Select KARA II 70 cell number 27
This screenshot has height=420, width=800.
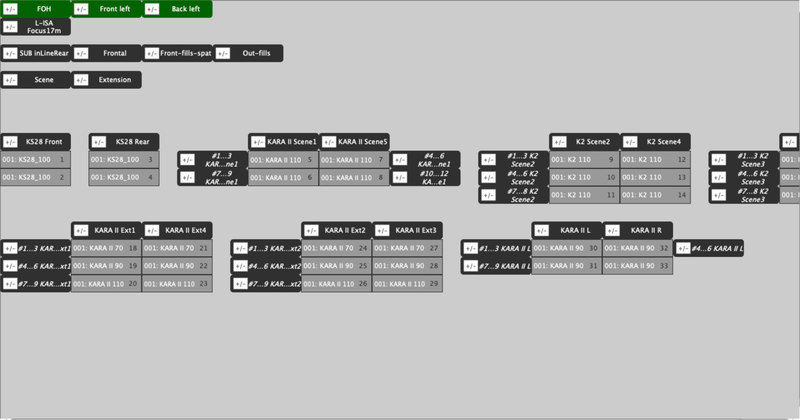click(x=407, y=249)
